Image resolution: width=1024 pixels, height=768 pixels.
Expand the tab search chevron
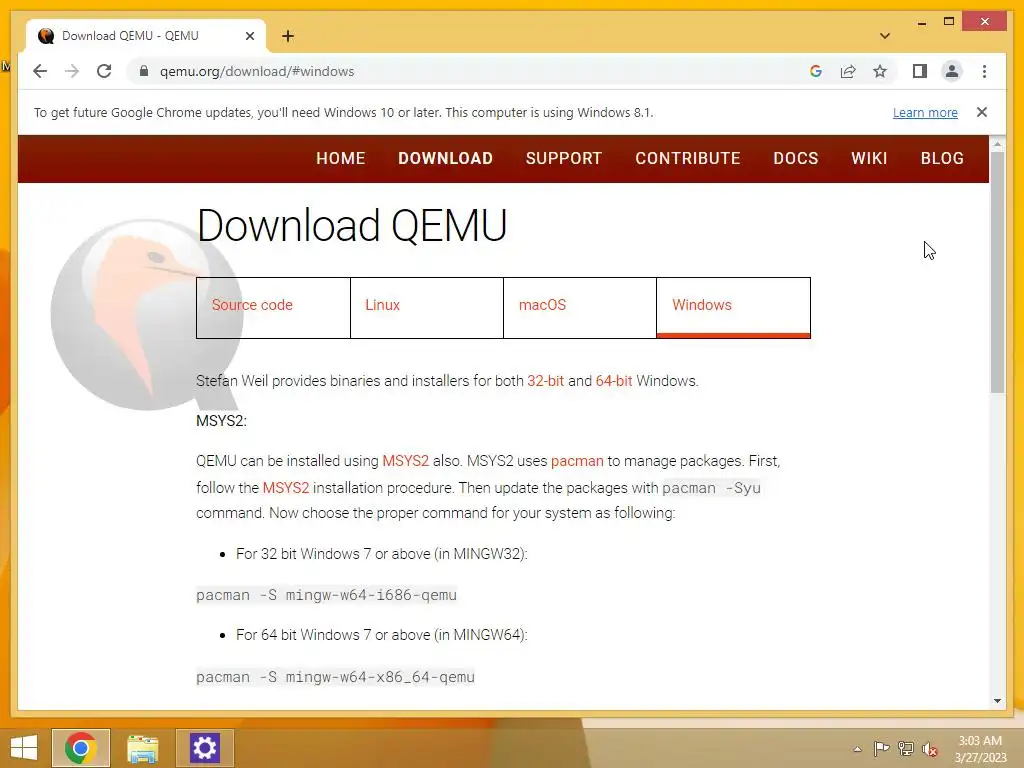884,36
